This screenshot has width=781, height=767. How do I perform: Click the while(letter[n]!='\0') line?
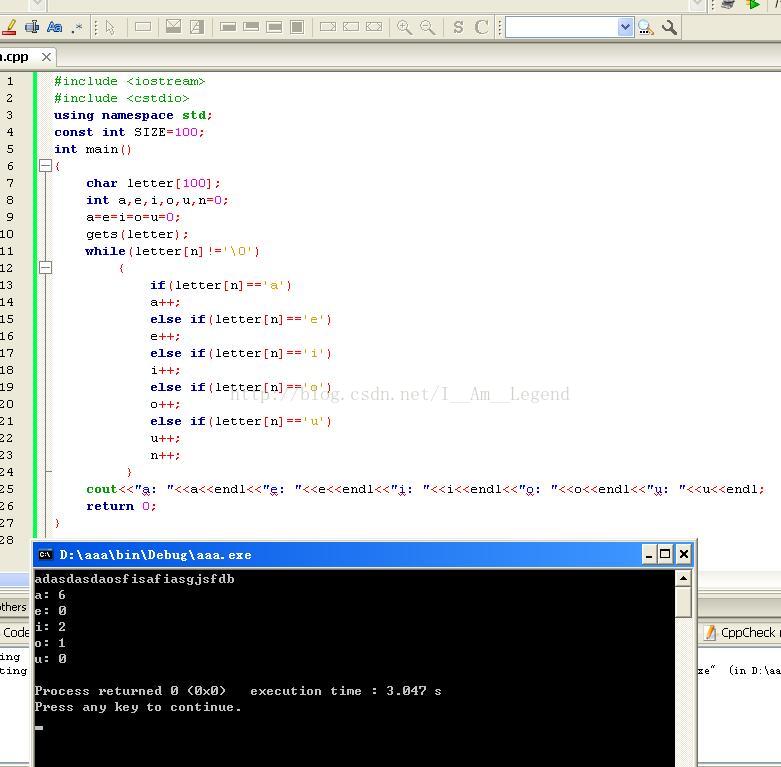172,251
